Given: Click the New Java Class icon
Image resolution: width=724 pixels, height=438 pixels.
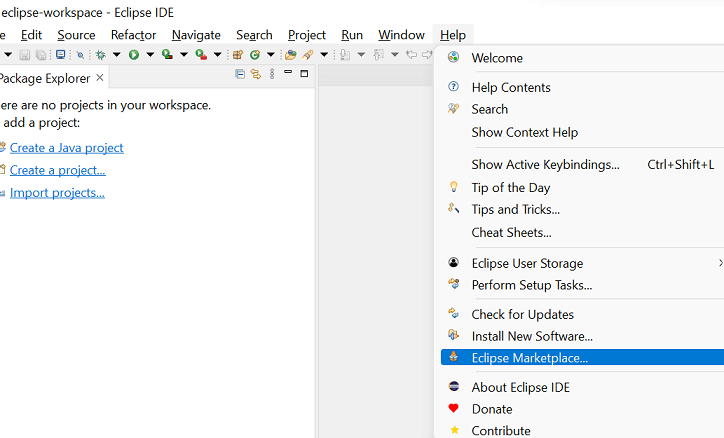Looking at the screenshot, I should 255,55.
